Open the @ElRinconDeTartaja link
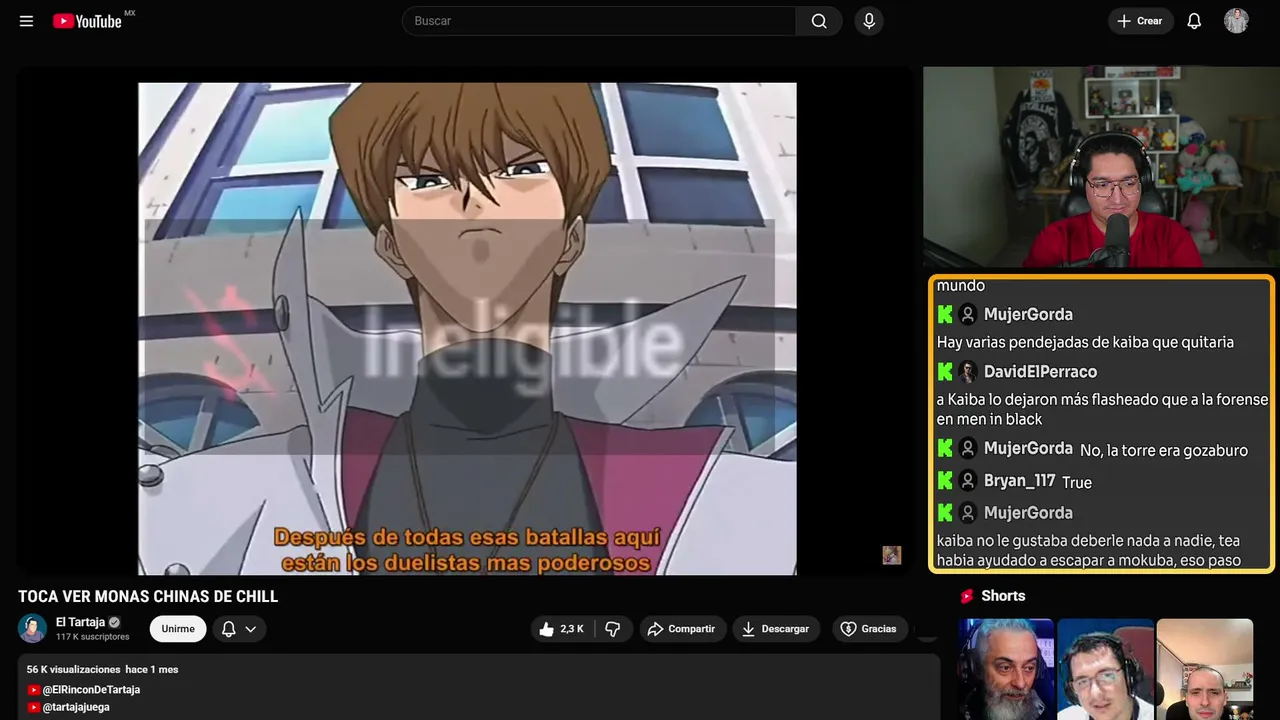This screenshot has height=720, width=1280. [91, 690]
